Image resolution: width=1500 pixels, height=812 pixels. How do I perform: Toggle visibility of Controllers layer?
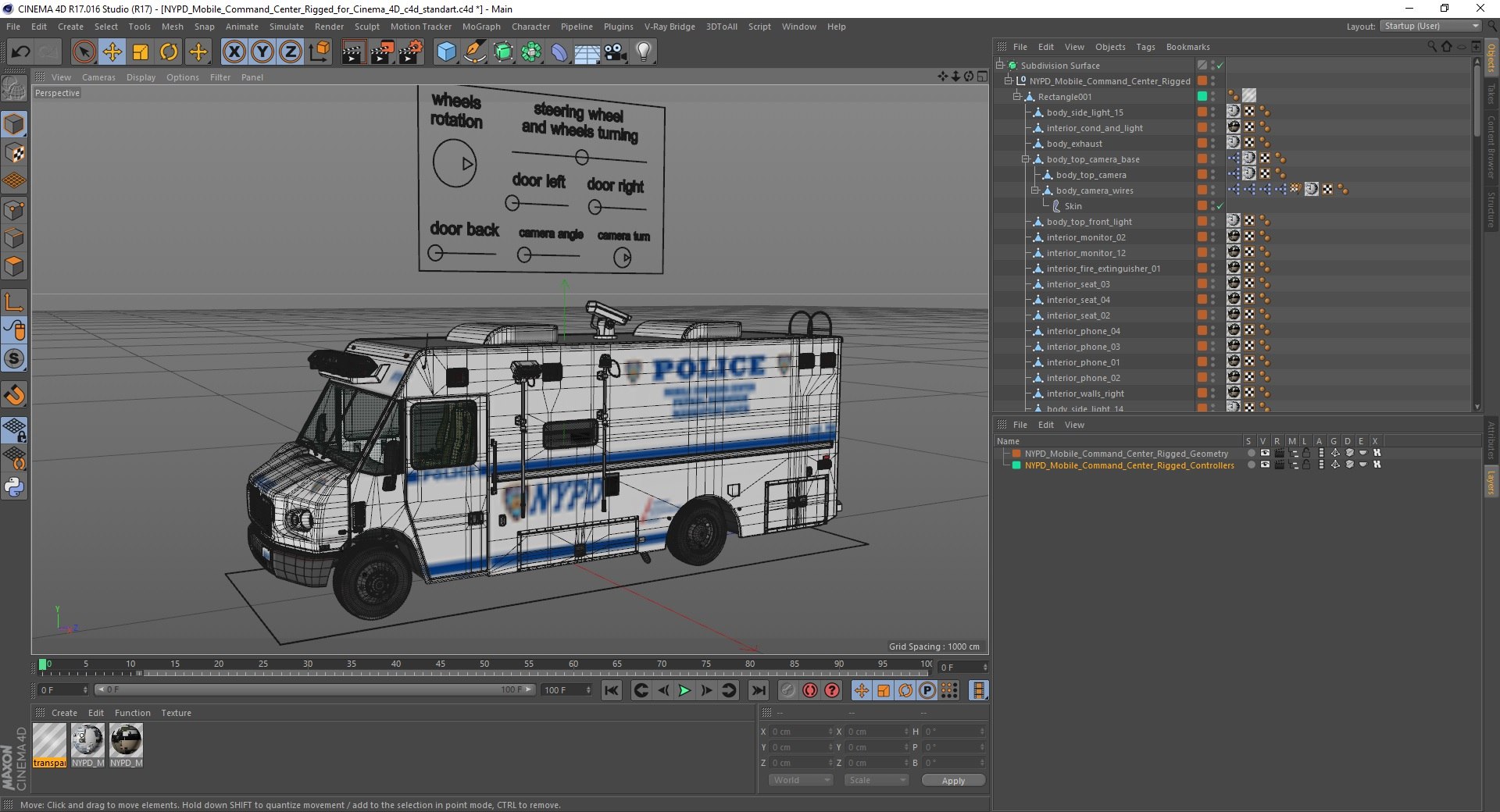click(x=1265, y=465)
